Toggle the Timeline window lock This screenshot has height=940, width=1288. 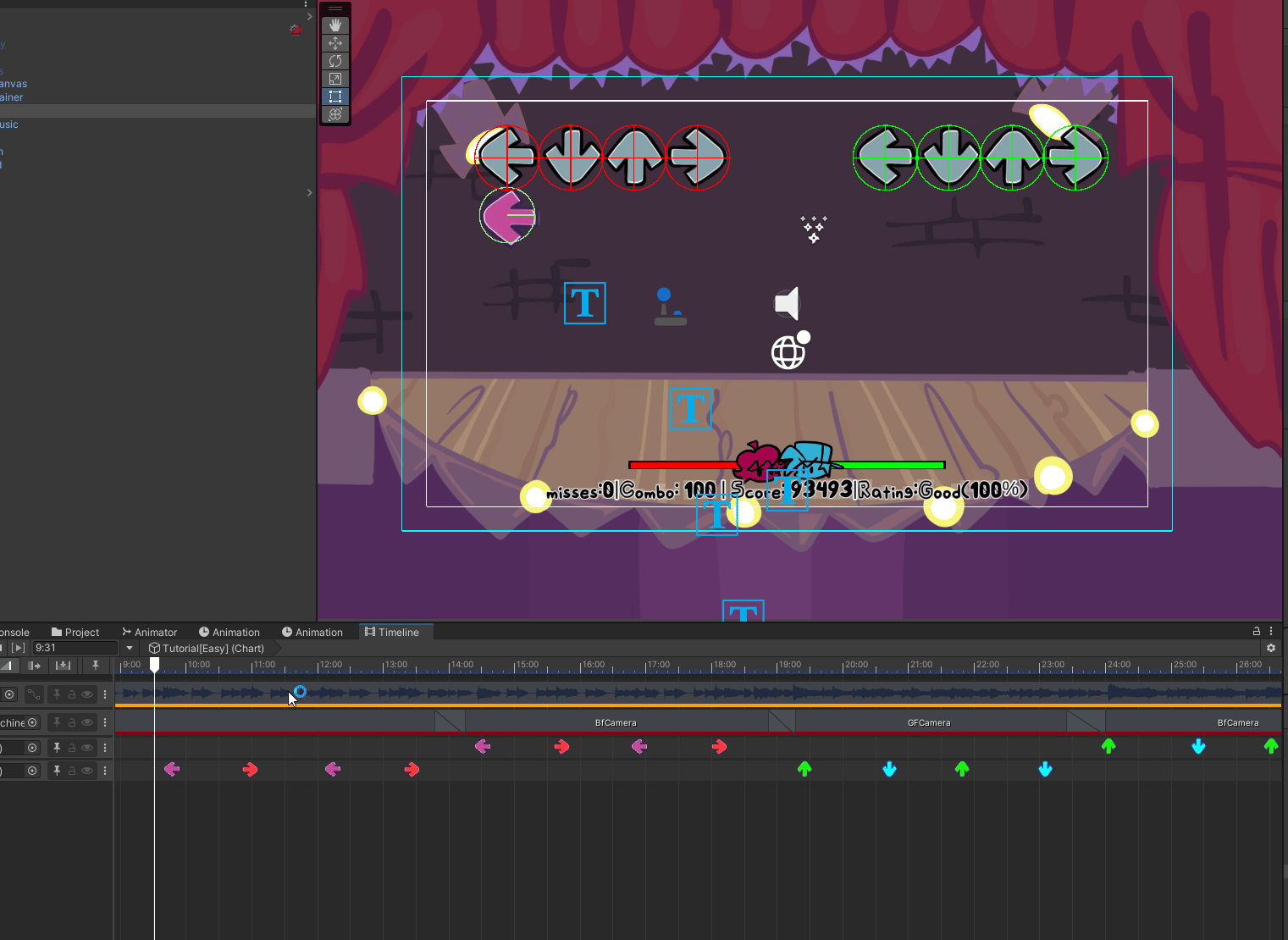[1257, 632]
